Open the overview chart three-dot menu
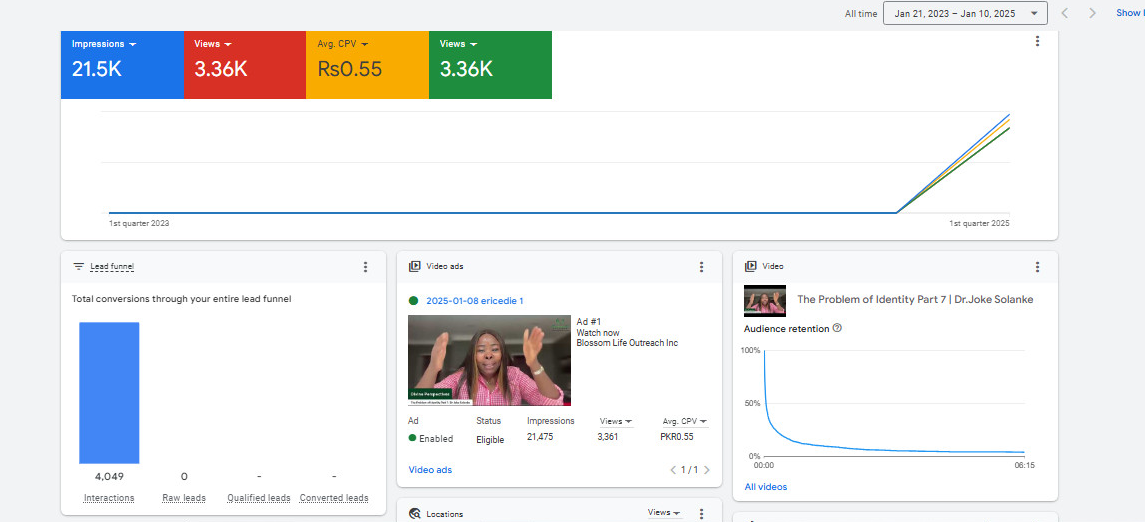The width and height of the screenshot is (1145, 522). pos(1037,41)
